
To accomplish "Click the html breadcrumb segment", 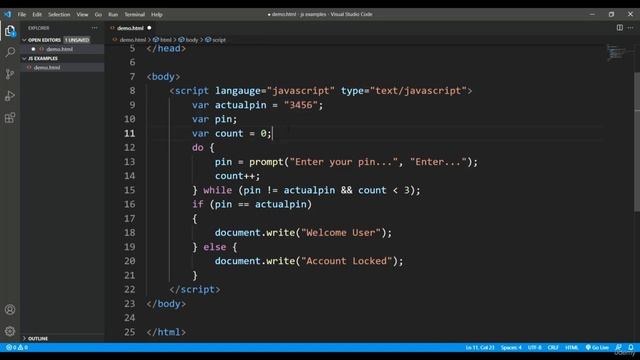I will click(x=166, y=40).
